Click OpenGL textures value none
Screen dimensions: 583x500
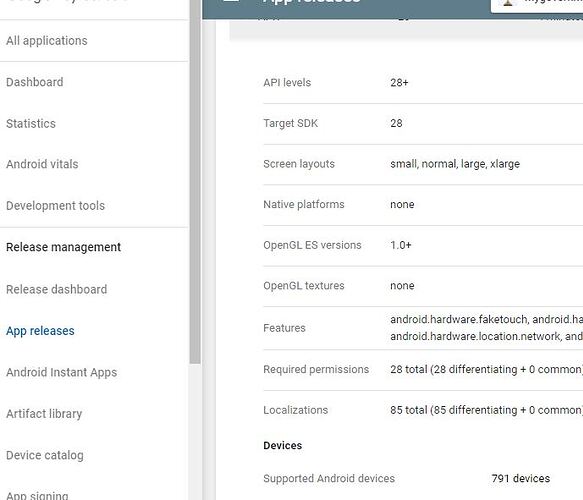point(402,286)
